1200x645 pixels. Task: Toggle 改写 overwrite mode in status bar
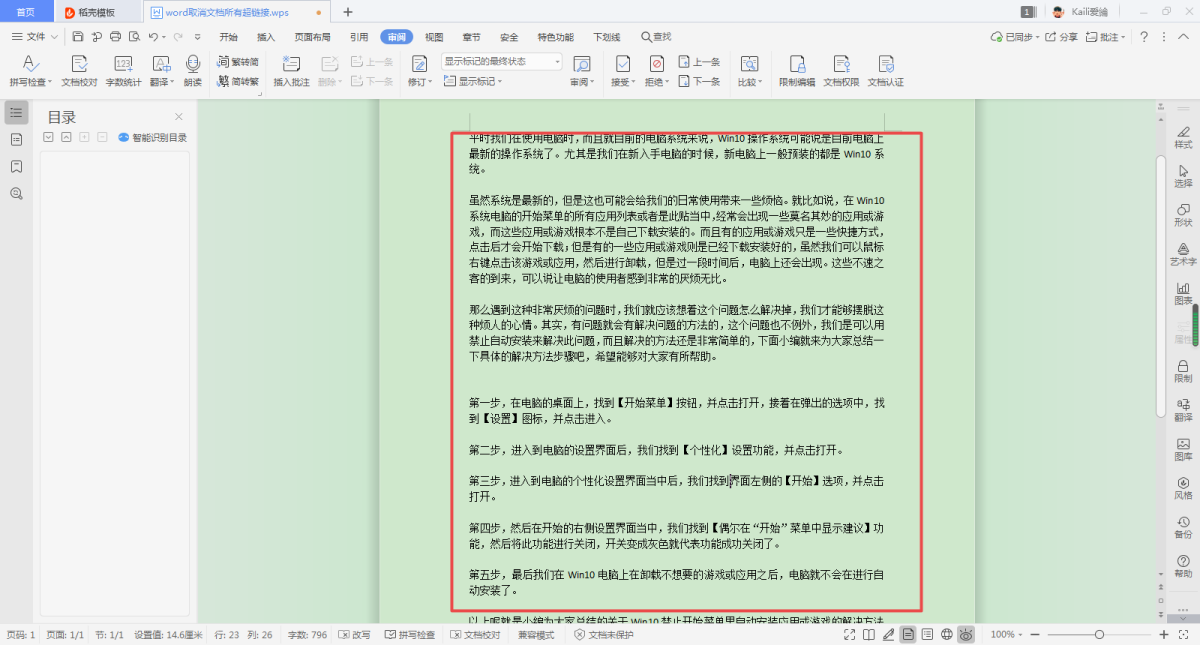(x=354, y=635)
